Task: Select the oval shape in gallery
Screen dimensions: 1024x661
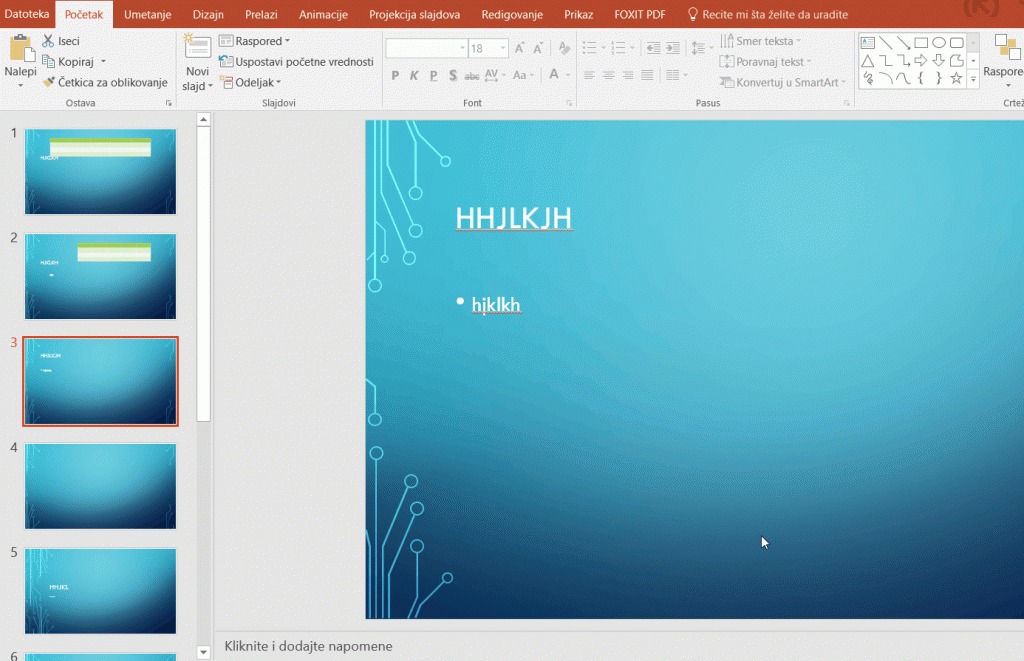Action: click(938, 43)
